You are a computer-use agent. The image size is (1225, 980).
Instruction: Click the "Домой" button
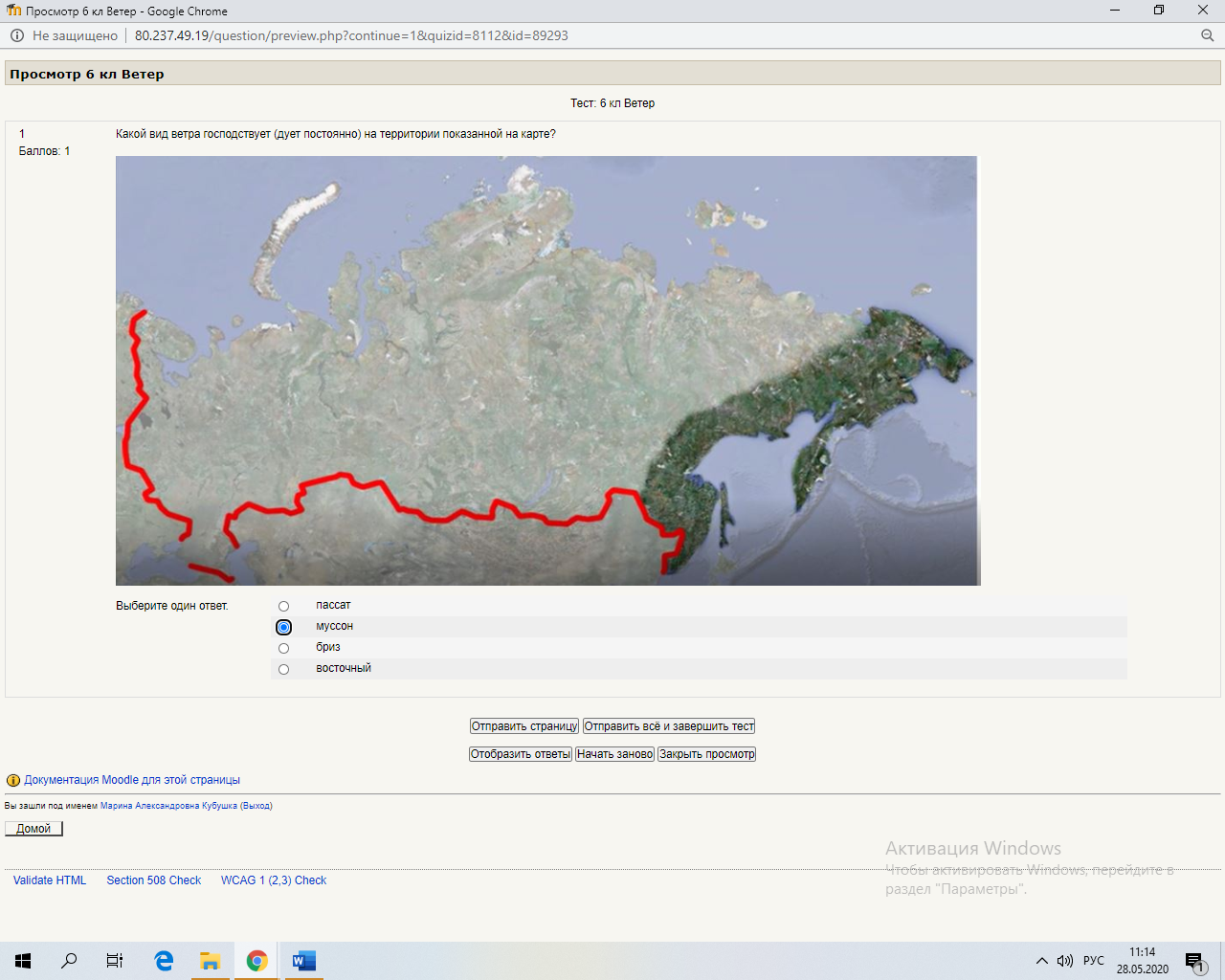tap(33, 829)
